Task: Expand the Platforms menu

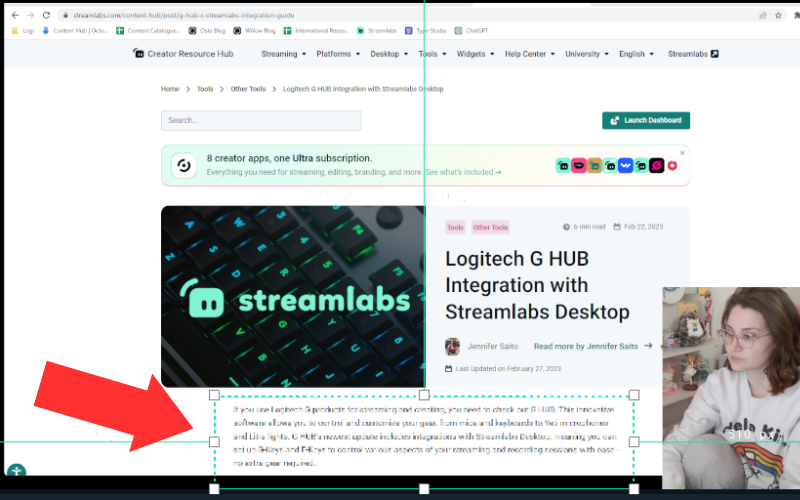Action: pyautogui.click(x=338, y=54)
